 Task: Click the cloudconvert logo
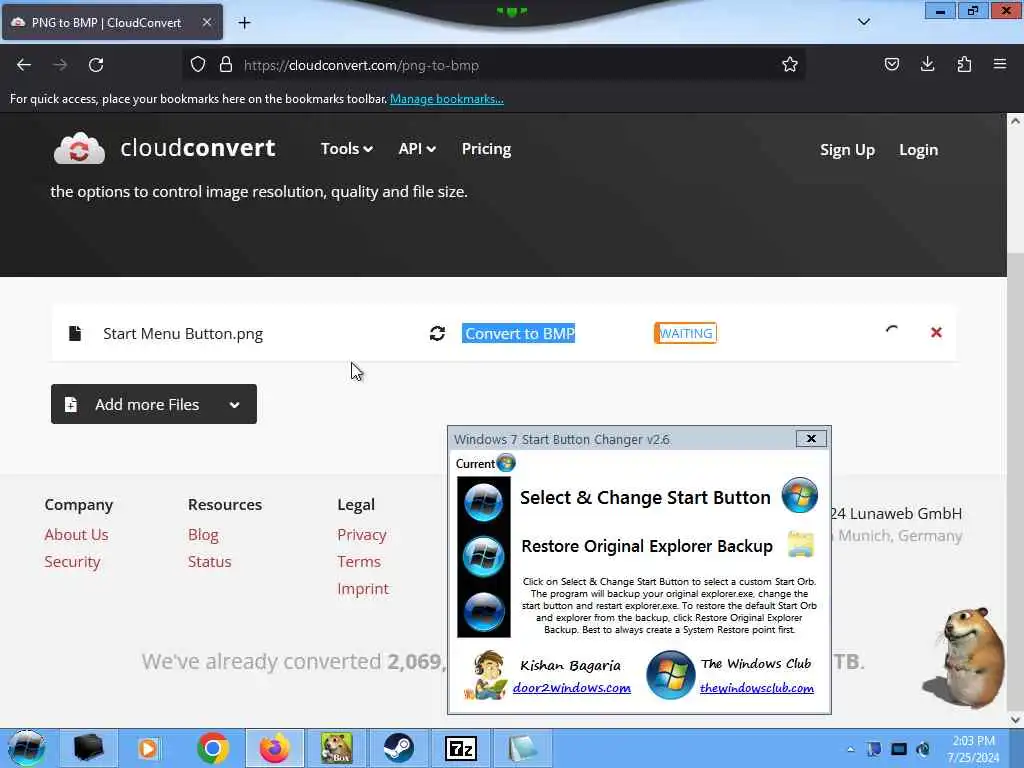tap(165, 148)
